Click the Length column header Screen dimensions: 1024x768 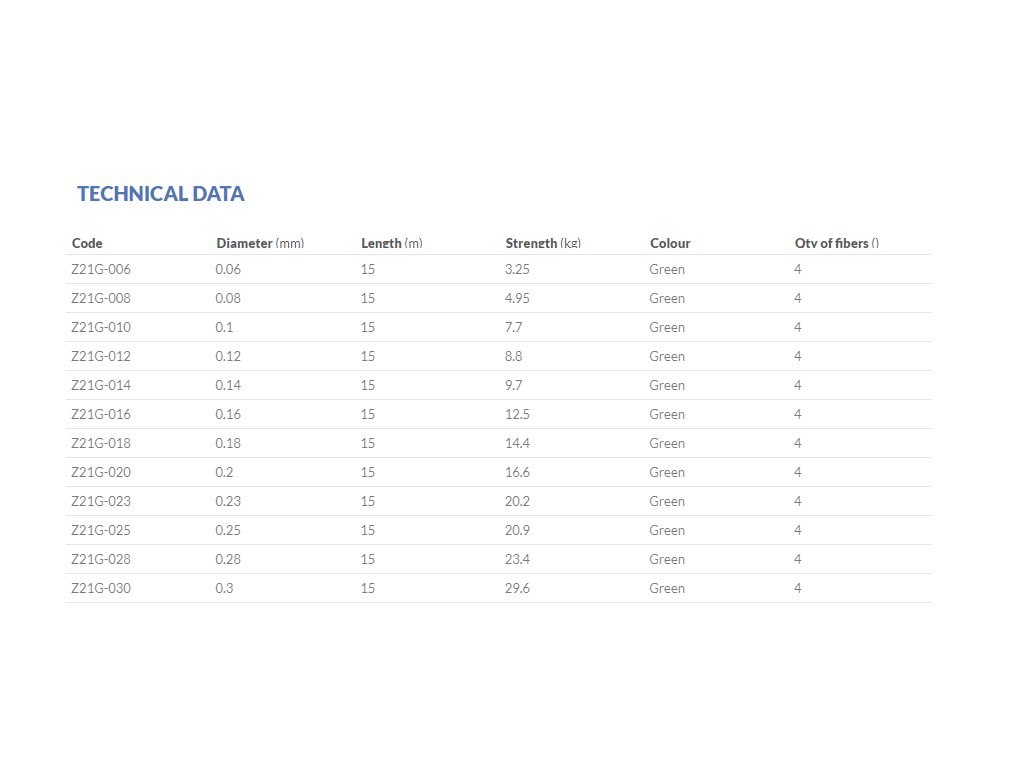[x=392, y=243]
